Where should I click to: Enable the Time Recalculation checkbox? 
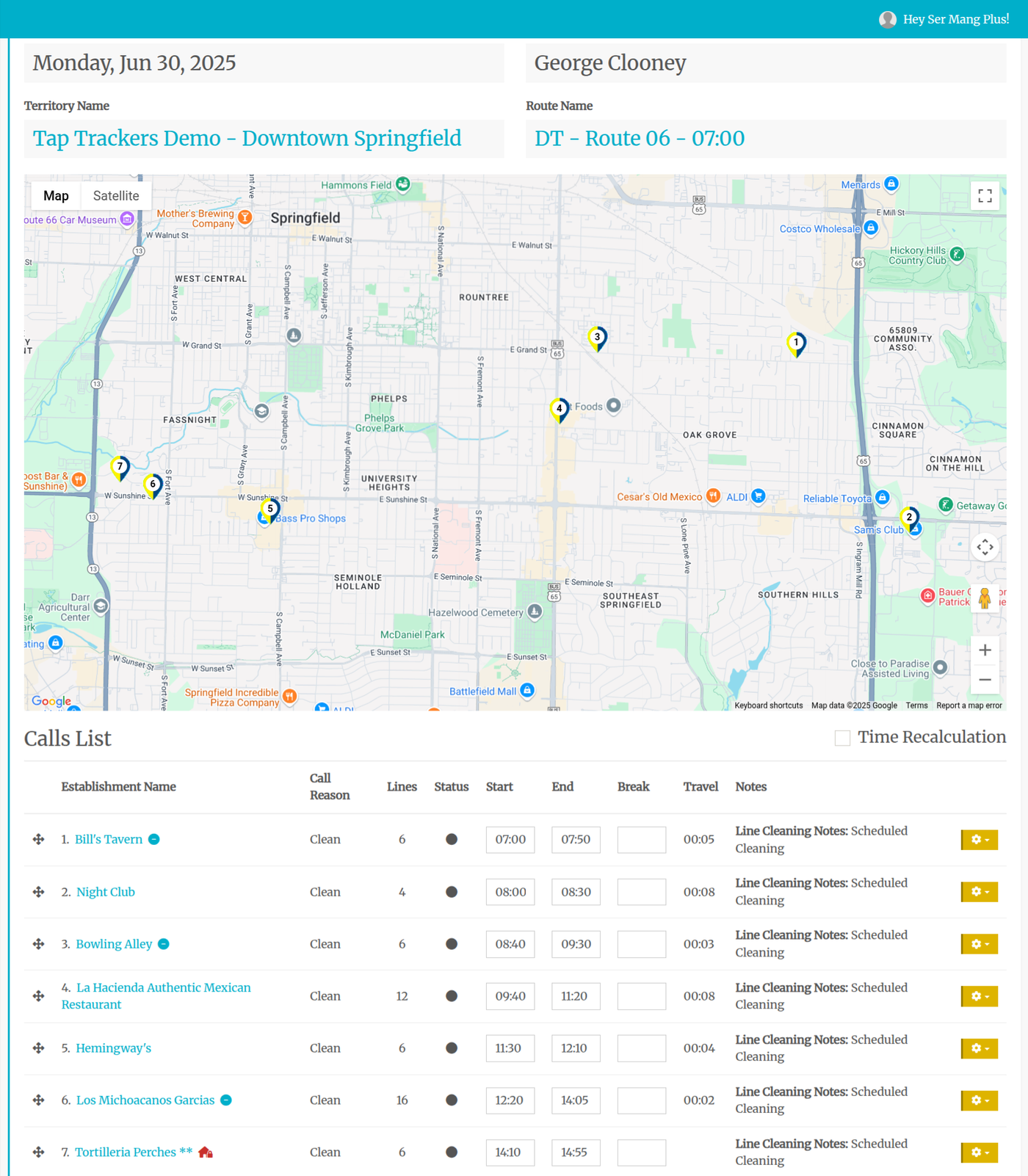[842, 738]
